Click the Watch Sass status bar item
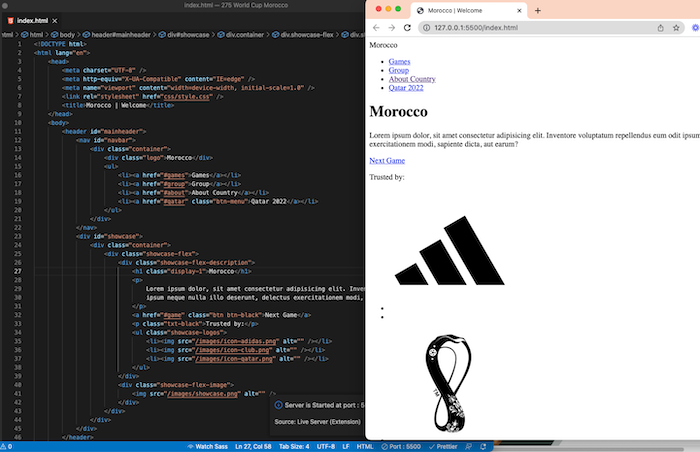The width and height of the screenshot is (700, 452). point(208,446)
